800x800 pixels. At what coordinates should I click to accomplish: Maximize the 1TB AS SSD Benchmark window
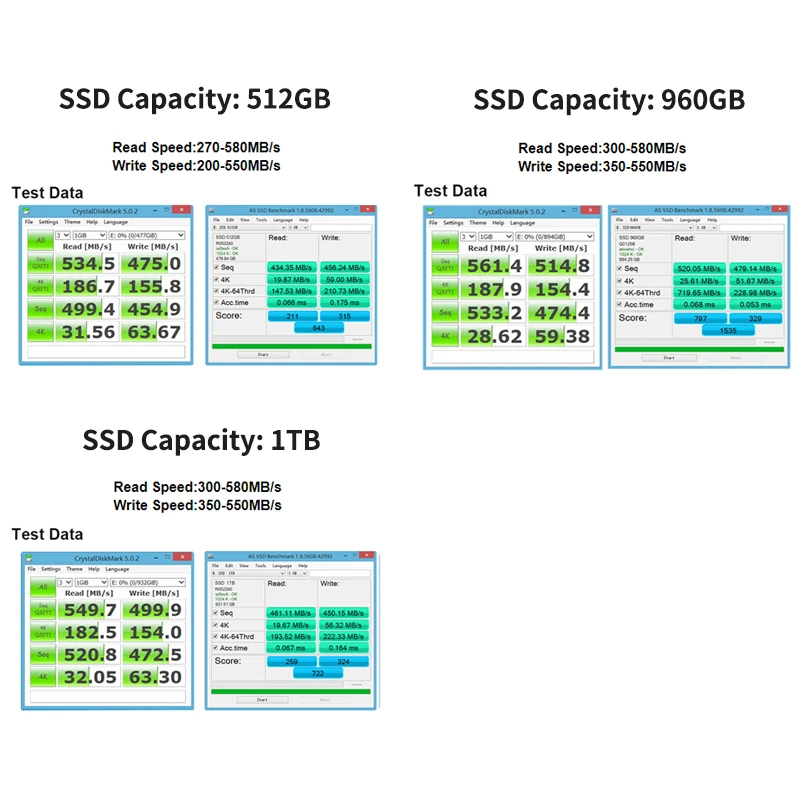(355, 555)
